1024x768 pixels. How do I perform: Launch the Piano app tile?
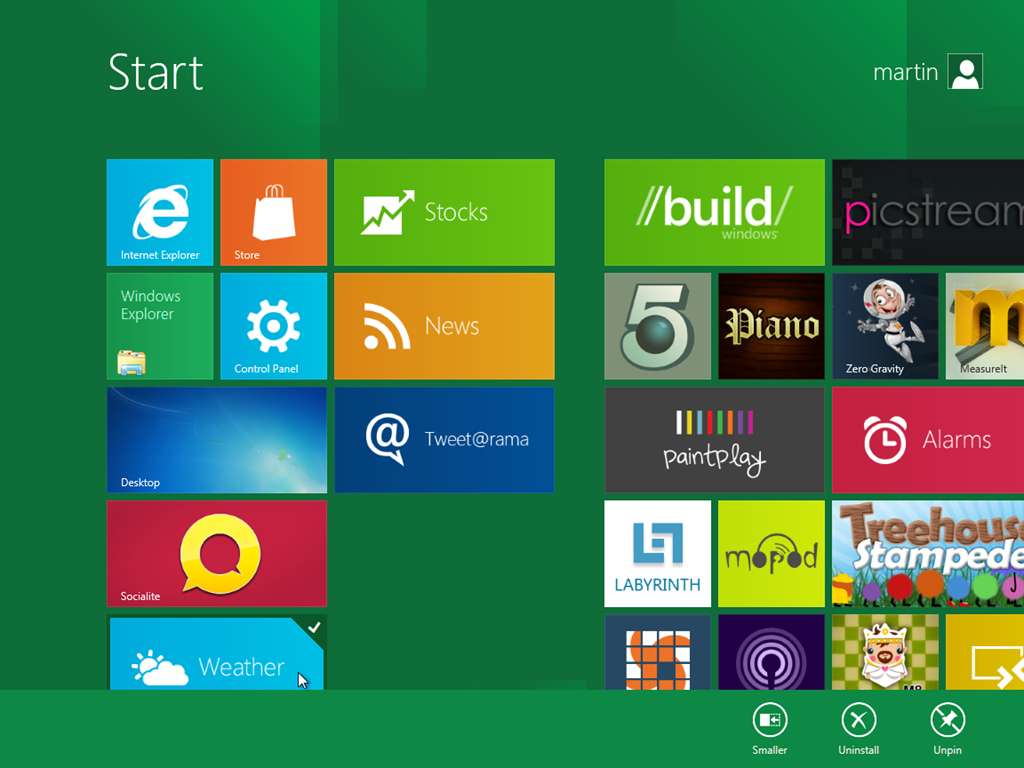pos(771,326)
